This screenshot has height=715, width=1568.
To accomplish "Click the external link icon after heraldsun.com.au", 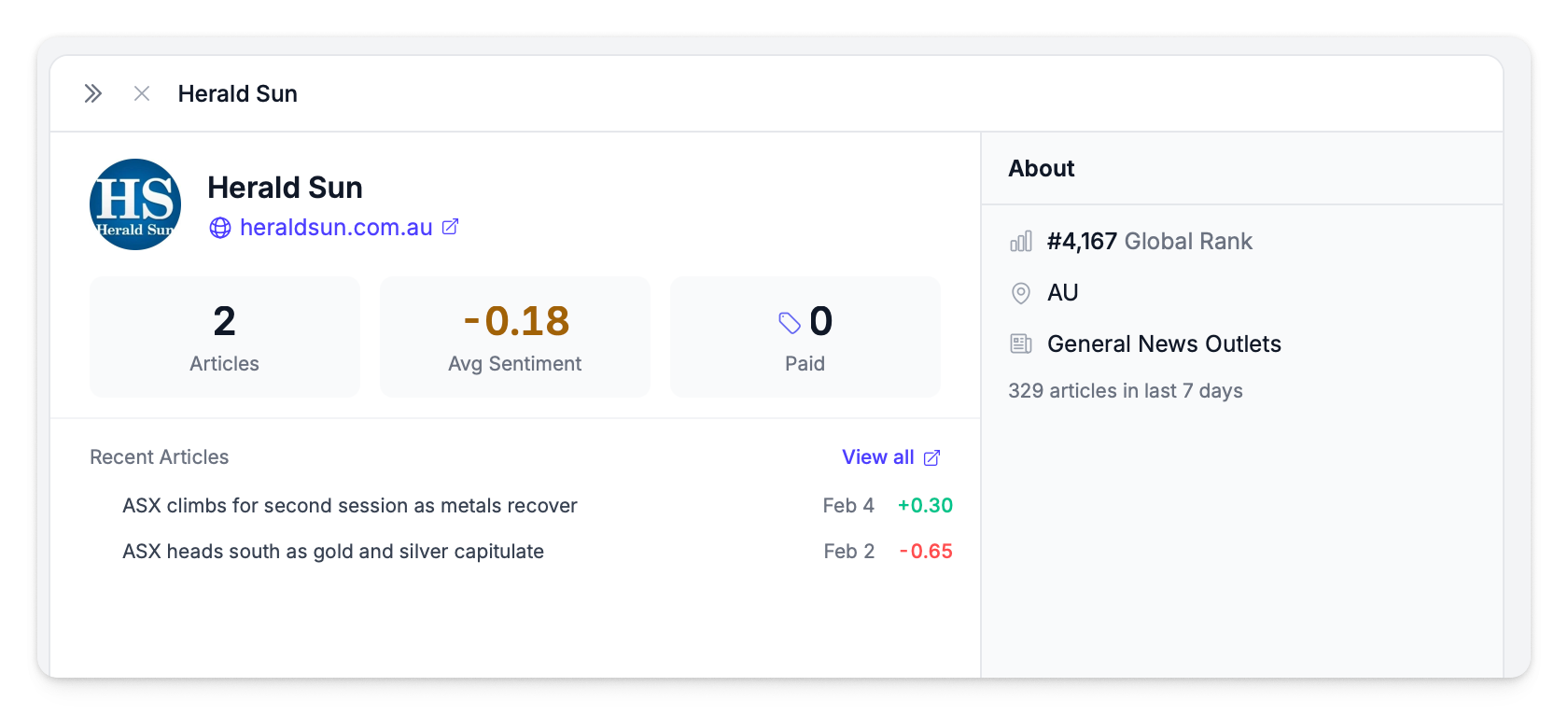I will (450, 227).
